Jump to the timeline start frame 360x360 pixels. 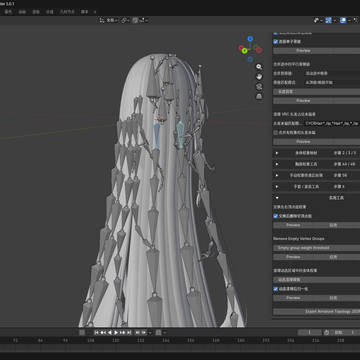pos(97,332)
